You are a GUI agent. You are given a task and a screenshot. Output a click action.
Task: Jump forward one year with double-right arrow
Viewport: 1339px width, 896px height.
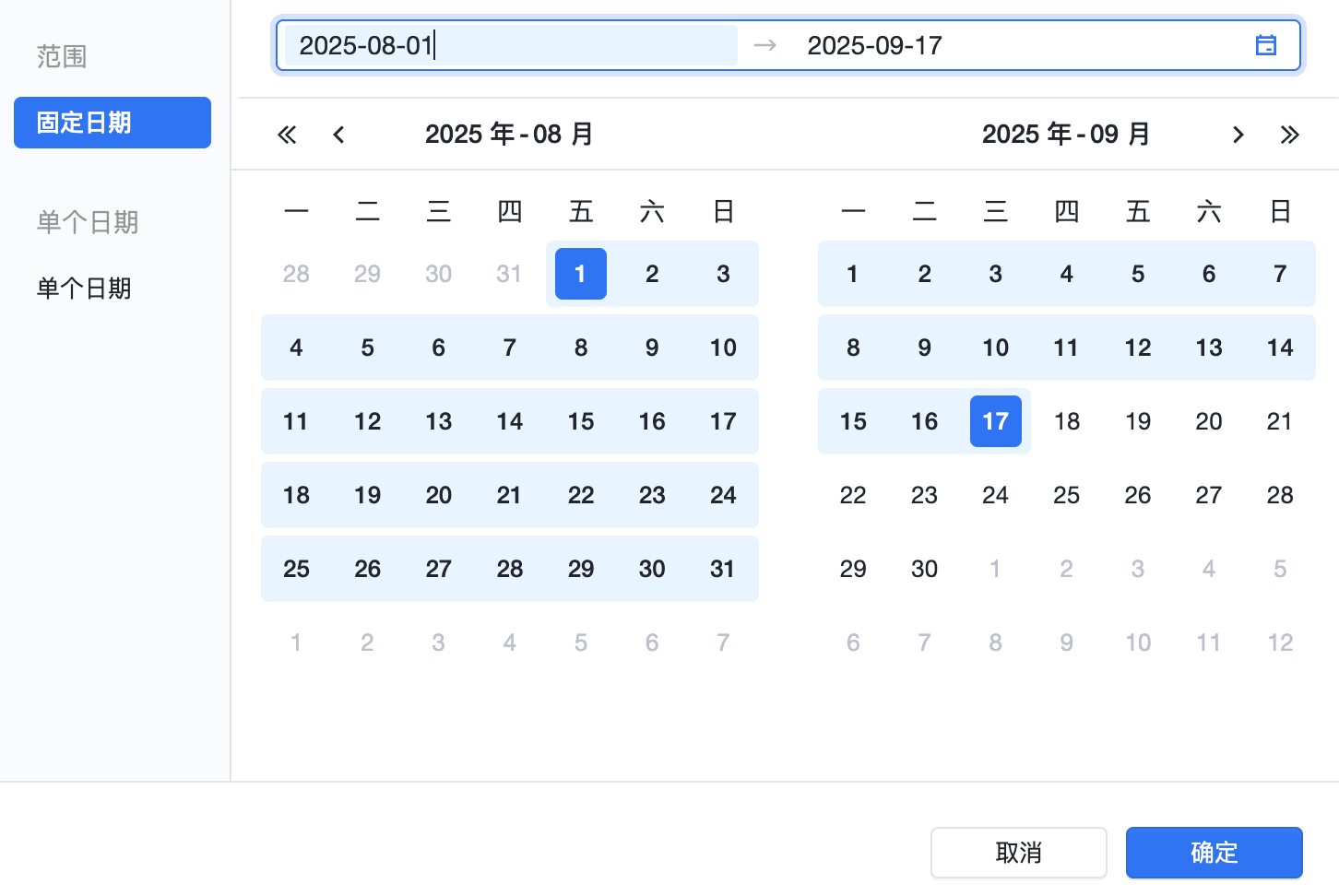[1290, 135]
